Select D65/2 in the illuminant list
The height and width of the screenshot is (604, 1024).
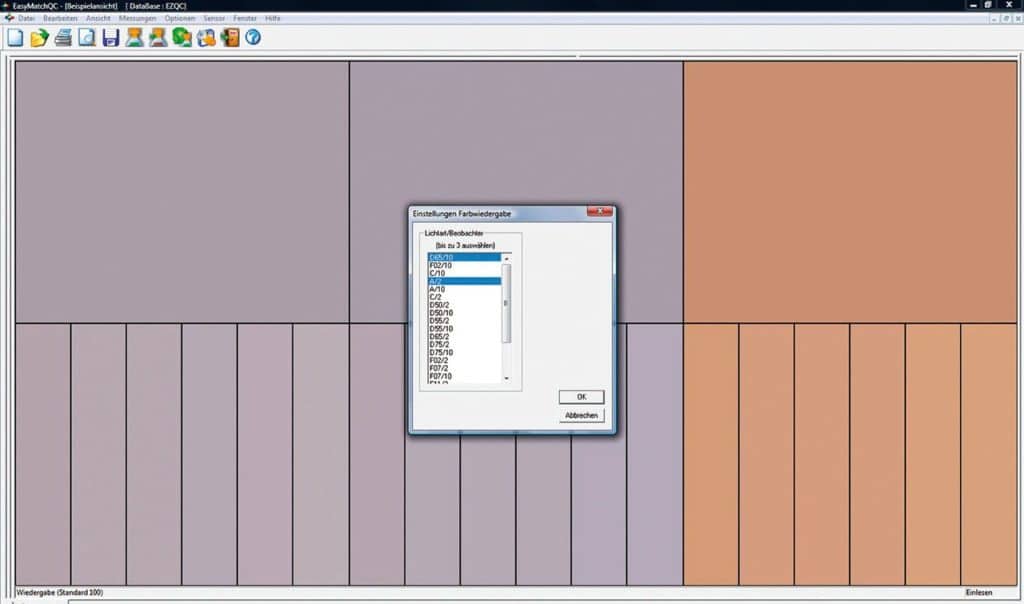pyautogui.click(x=464, y=336)
